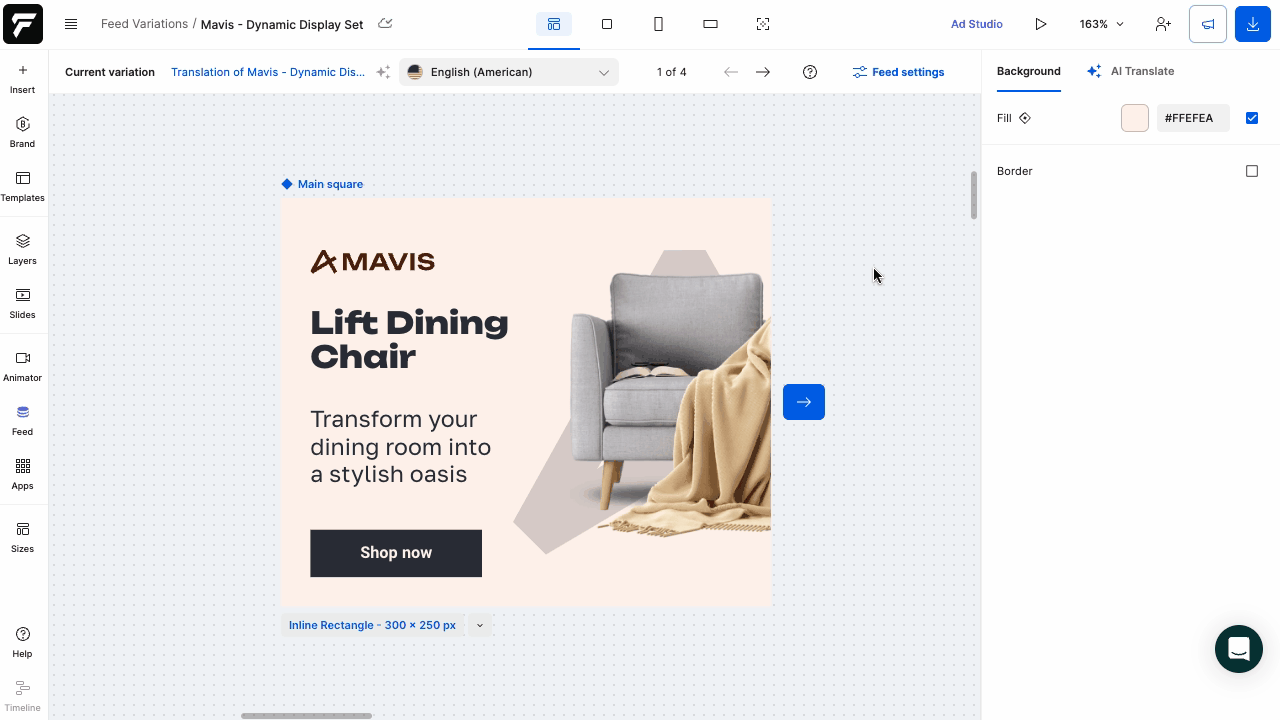This screenshot has width=1280, height=720.
Task: Click the megaphone publish button
Action: [x=1208, y=24]
